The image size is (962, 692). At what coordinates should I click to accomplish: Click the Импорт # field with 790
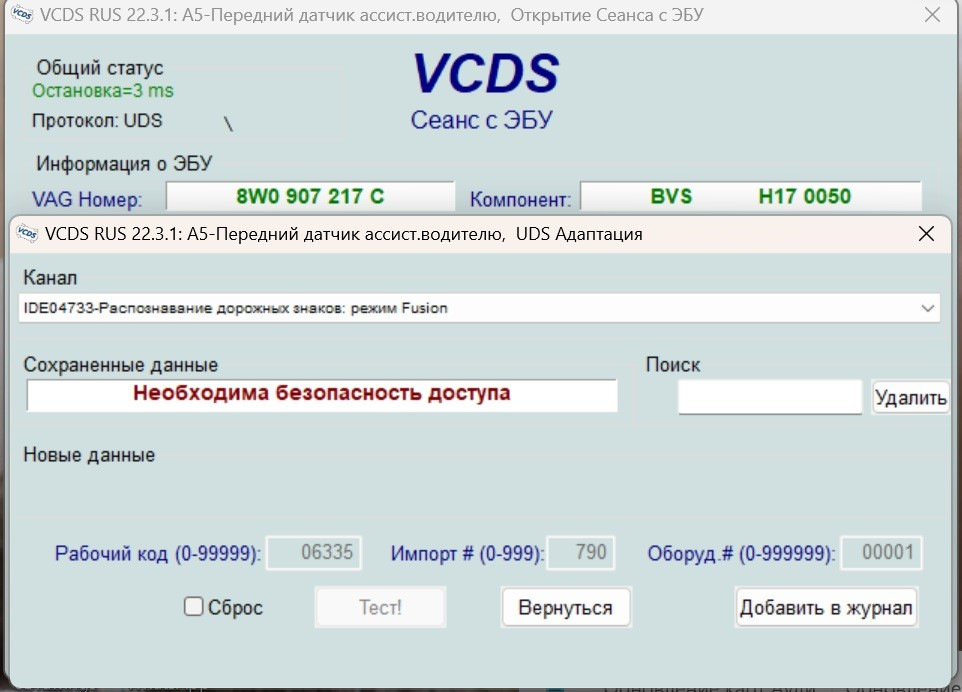581,553
